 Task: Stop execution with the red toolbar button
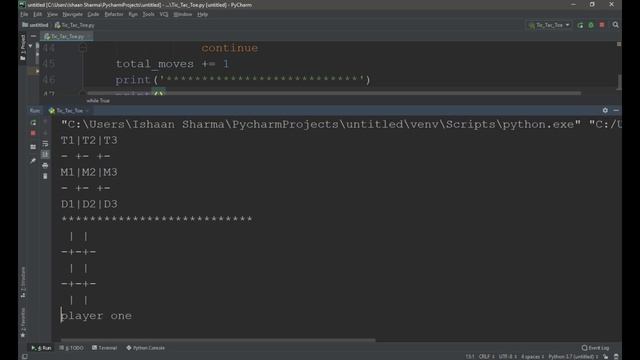pyautogui.click(x=602, y=25)
